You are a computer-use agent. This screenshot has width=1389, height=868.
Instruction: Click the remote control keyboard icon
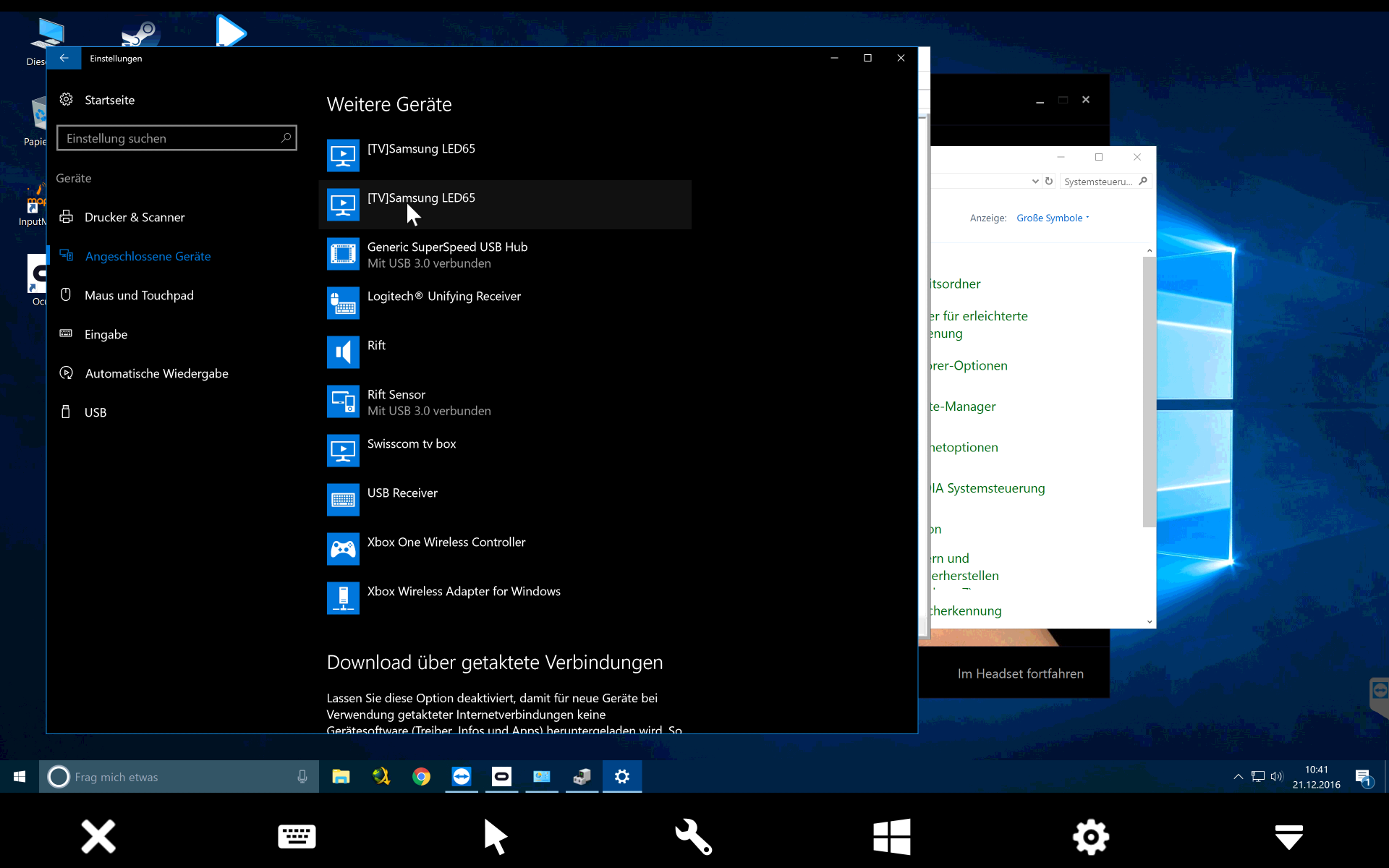click(x=297, y=836)
